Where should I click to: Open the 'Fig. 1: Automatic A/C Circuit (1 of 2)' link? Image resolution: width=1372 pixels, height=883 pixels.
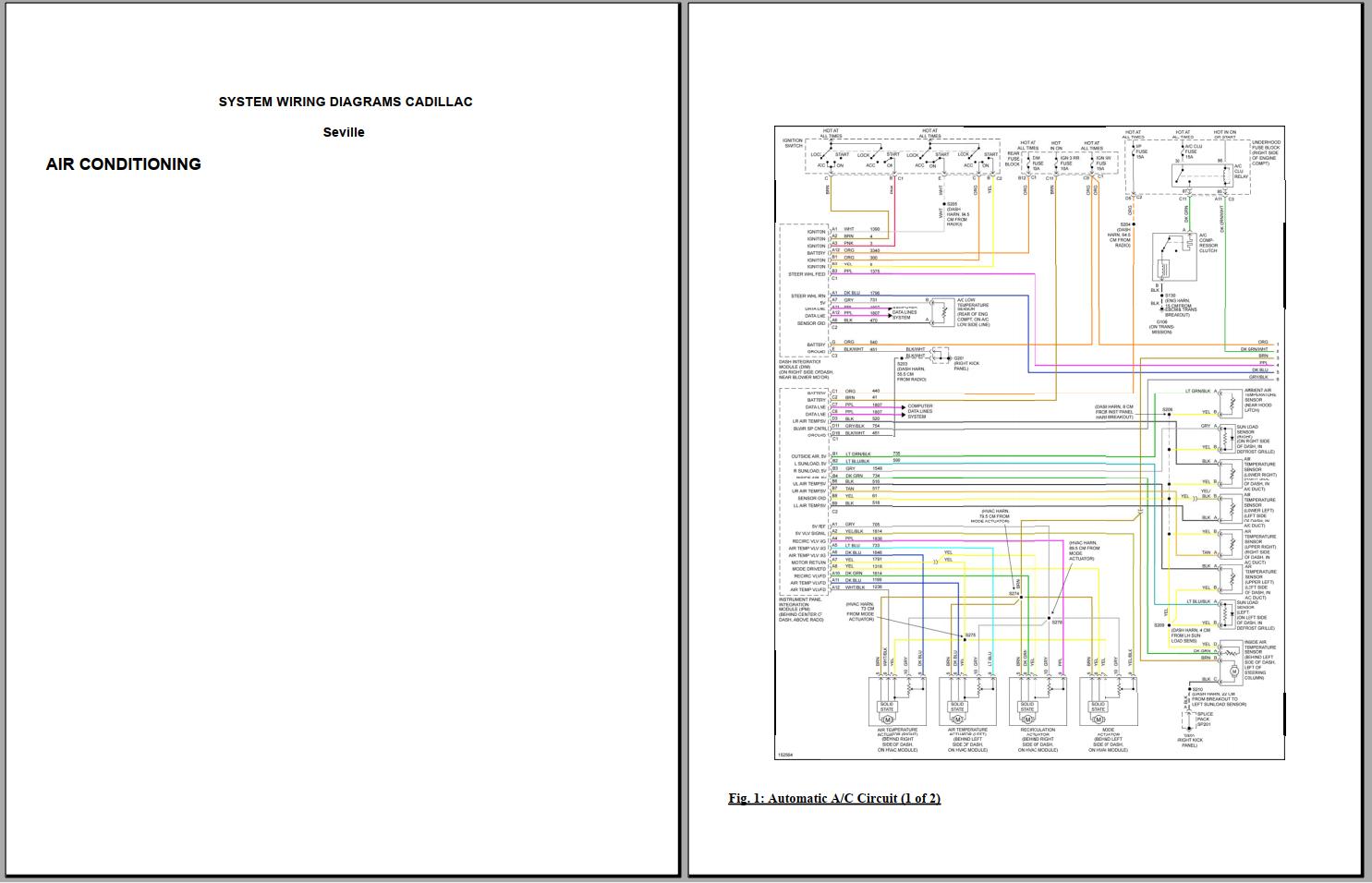[834, 798]
